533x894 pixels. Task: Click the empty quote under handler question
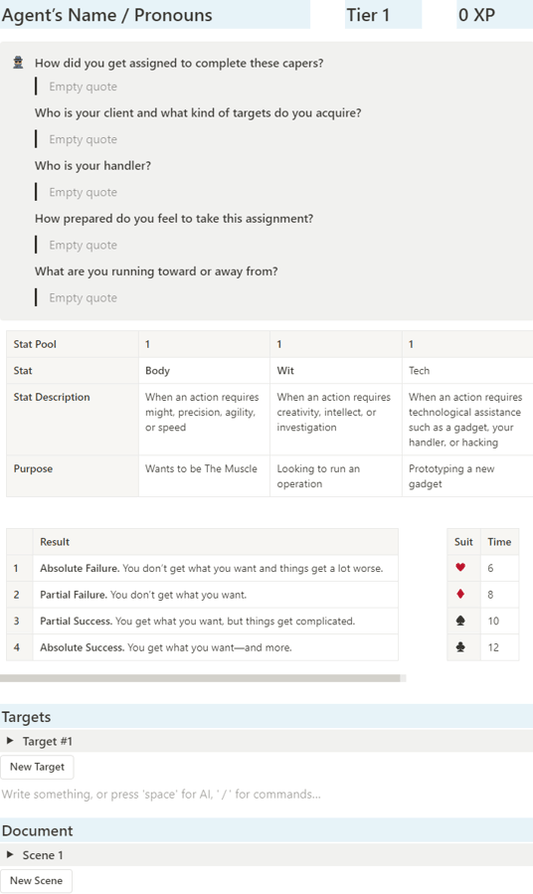click(x=83, y=192)
